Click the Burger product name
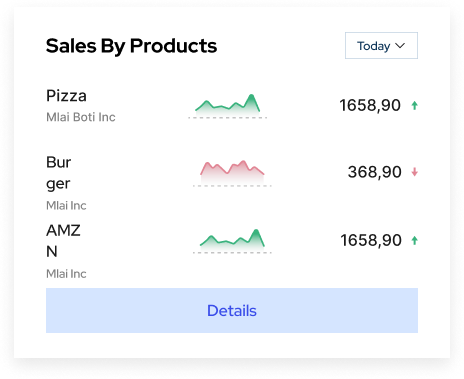This screenshot has width=464, height=379. tap(59, 173)
